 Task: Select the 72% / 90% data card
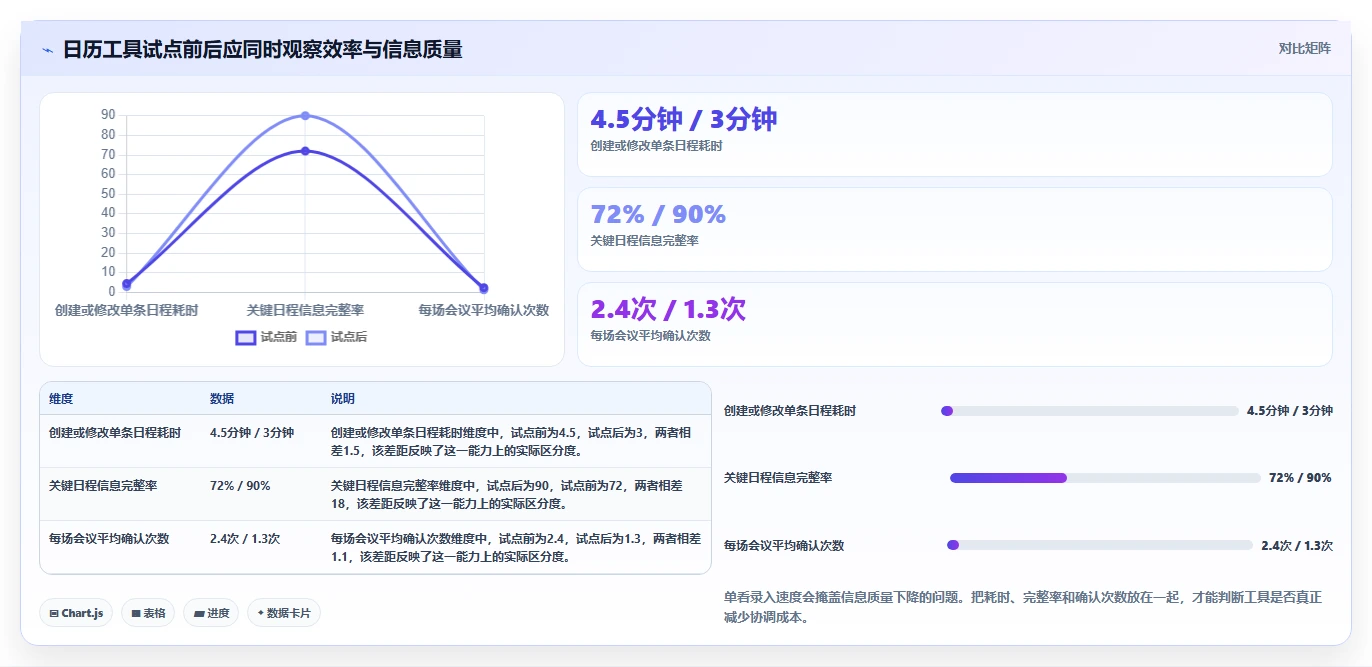click(955, 230)
